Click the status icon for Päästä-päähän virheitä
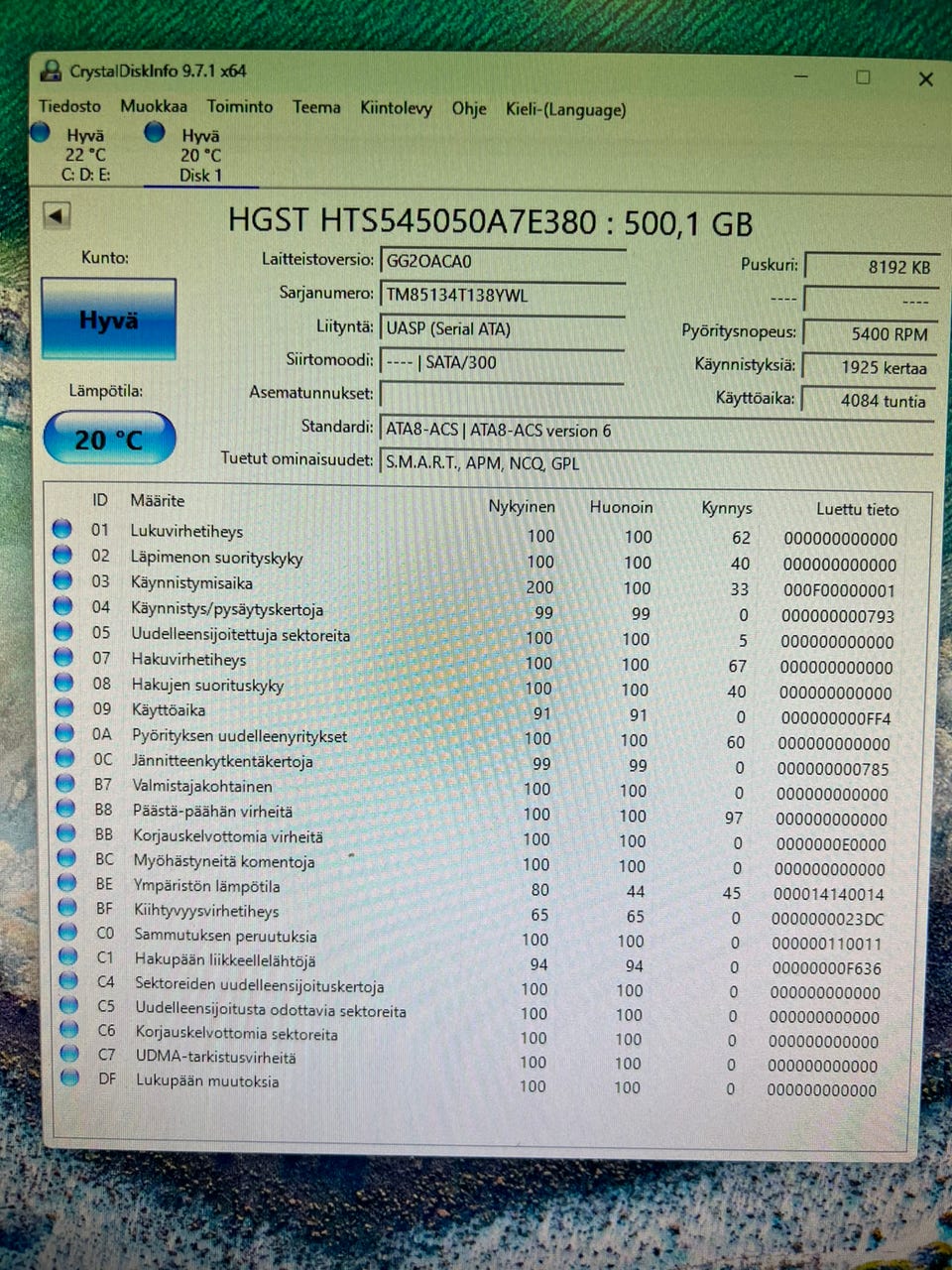952x1270 pixels. [x=65, y=809]
